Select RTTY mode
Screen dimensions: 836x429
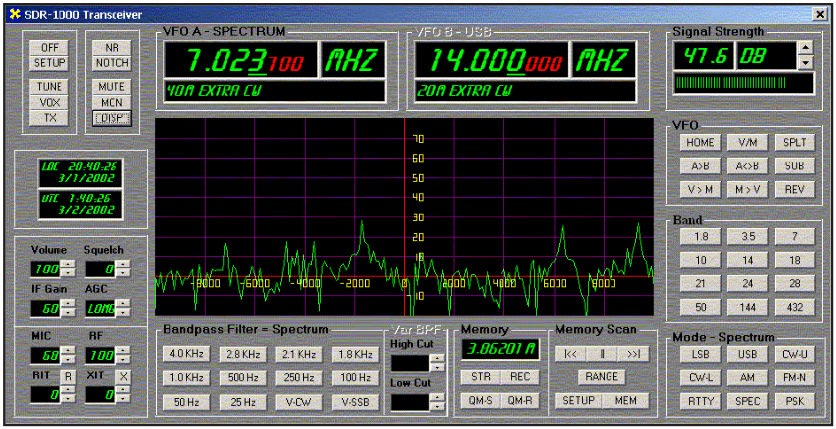coord(700,401)
